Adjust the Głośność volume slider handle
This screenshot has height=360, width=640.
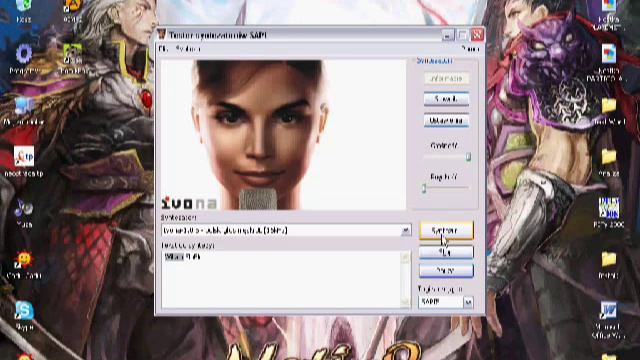(x=469, y=157)
